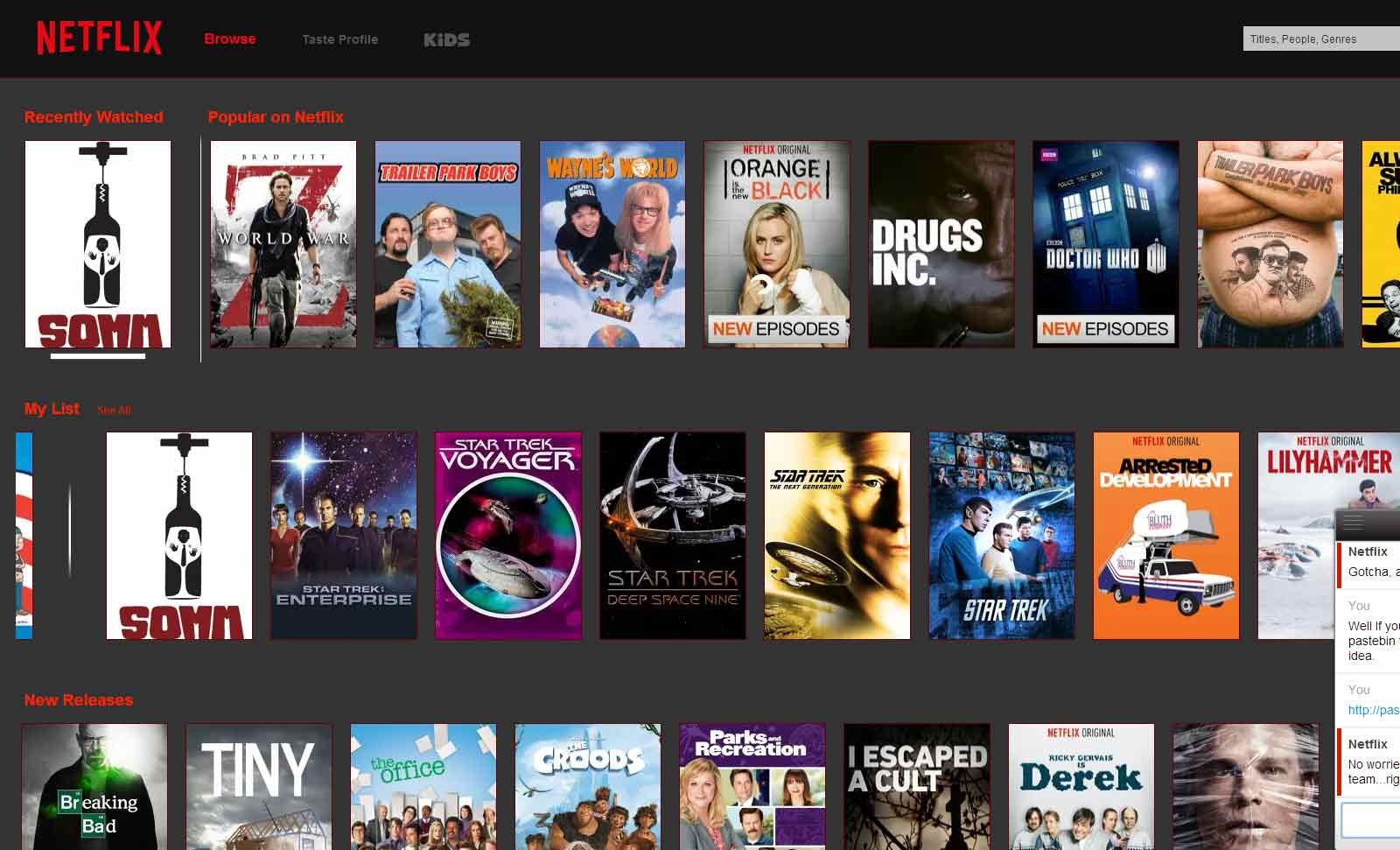Open Star Trek The Next Generation
The width and height of the screenshot is (1400, 850).
click(x=837, y=536)
